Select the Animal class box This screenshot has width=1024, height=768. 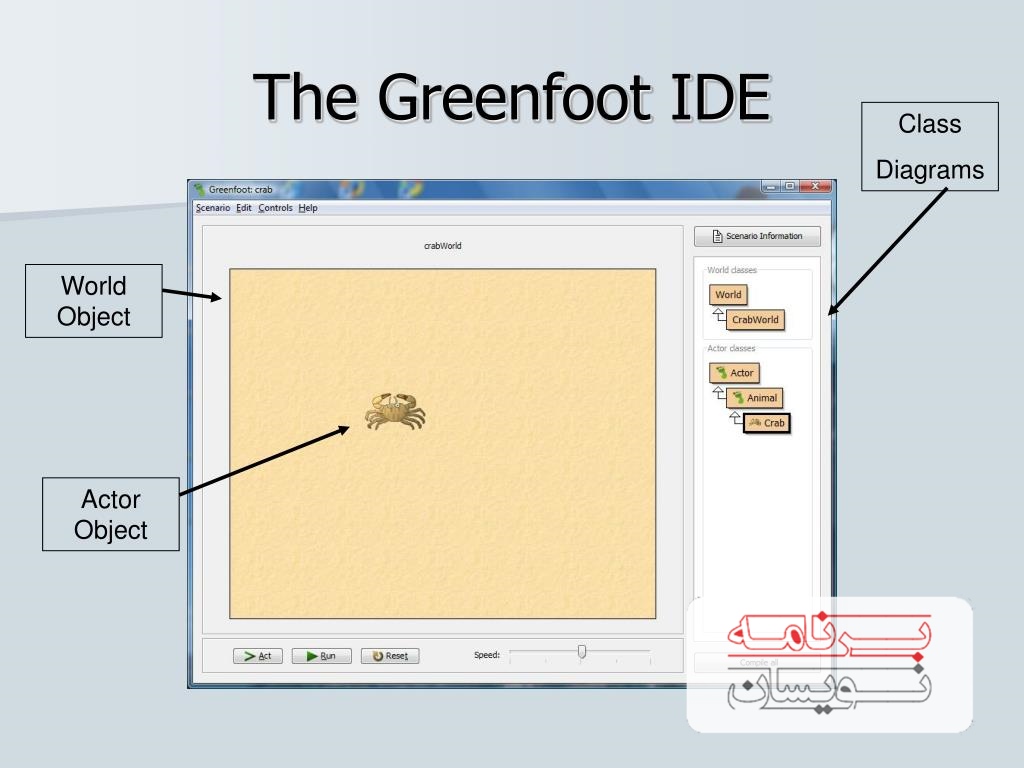[x=754, y=398]
